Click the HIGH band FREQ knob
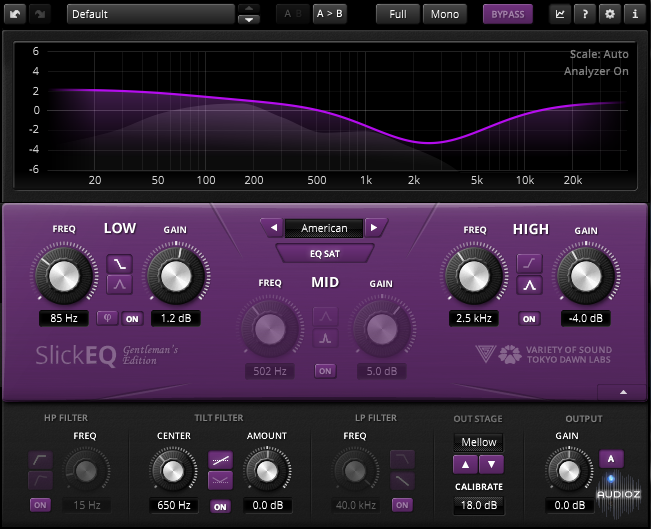 [474, 276]
